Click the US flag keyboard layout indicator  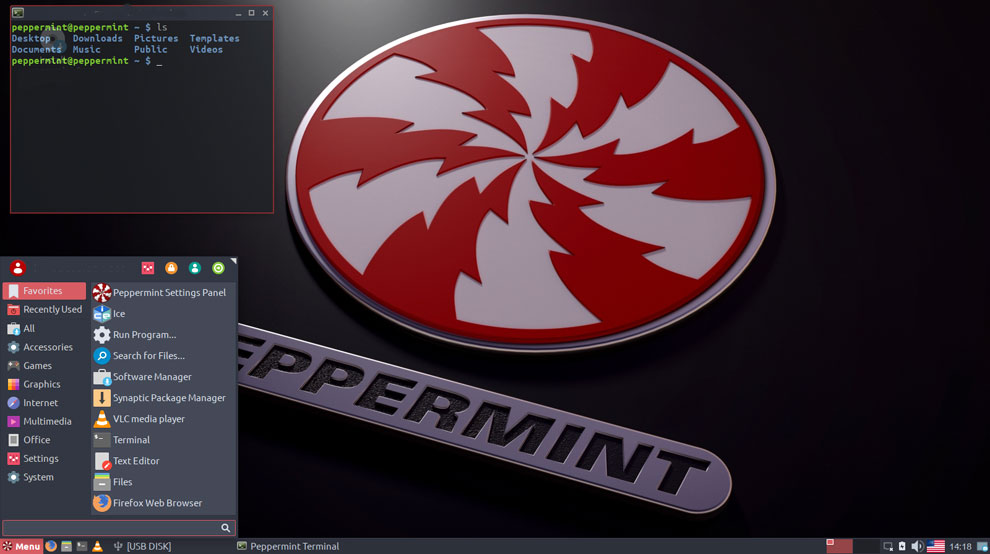click(x=936, y=546)
